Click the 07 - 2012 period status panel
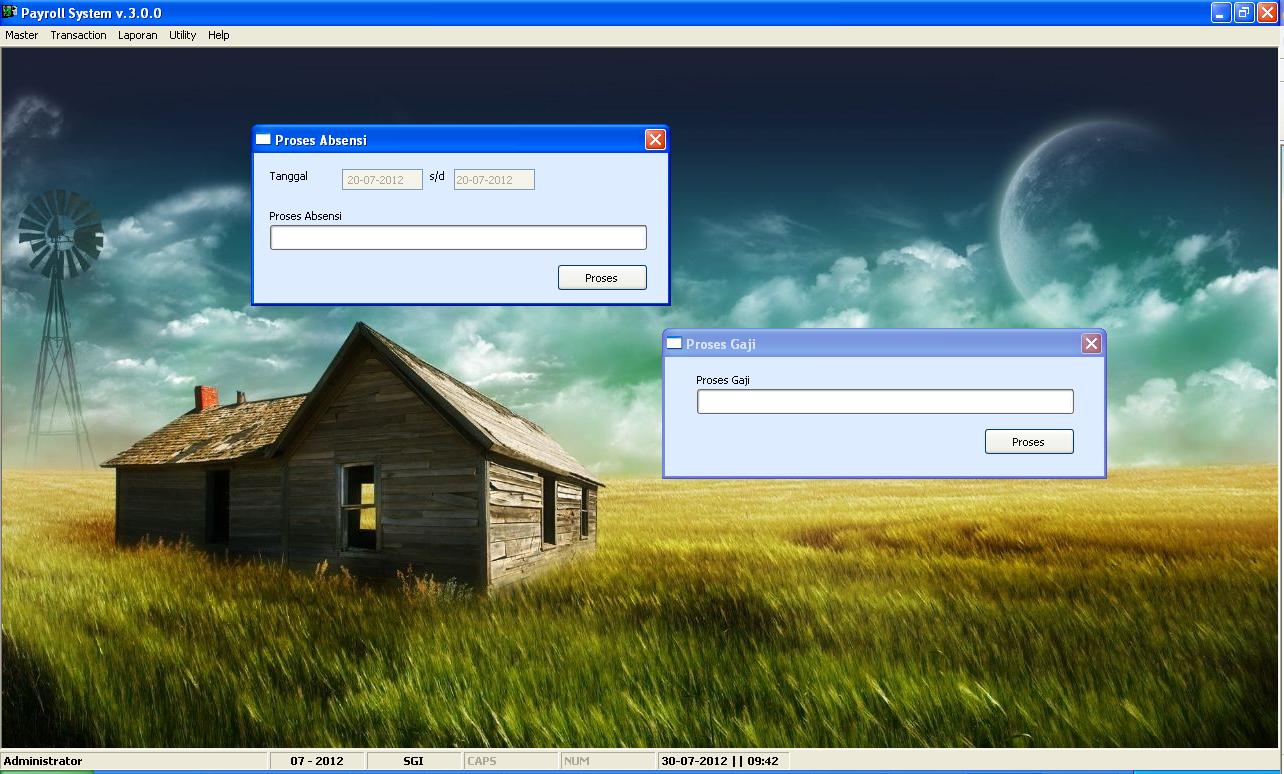Viewport: 1284px width, 774px height. point(317,761)
